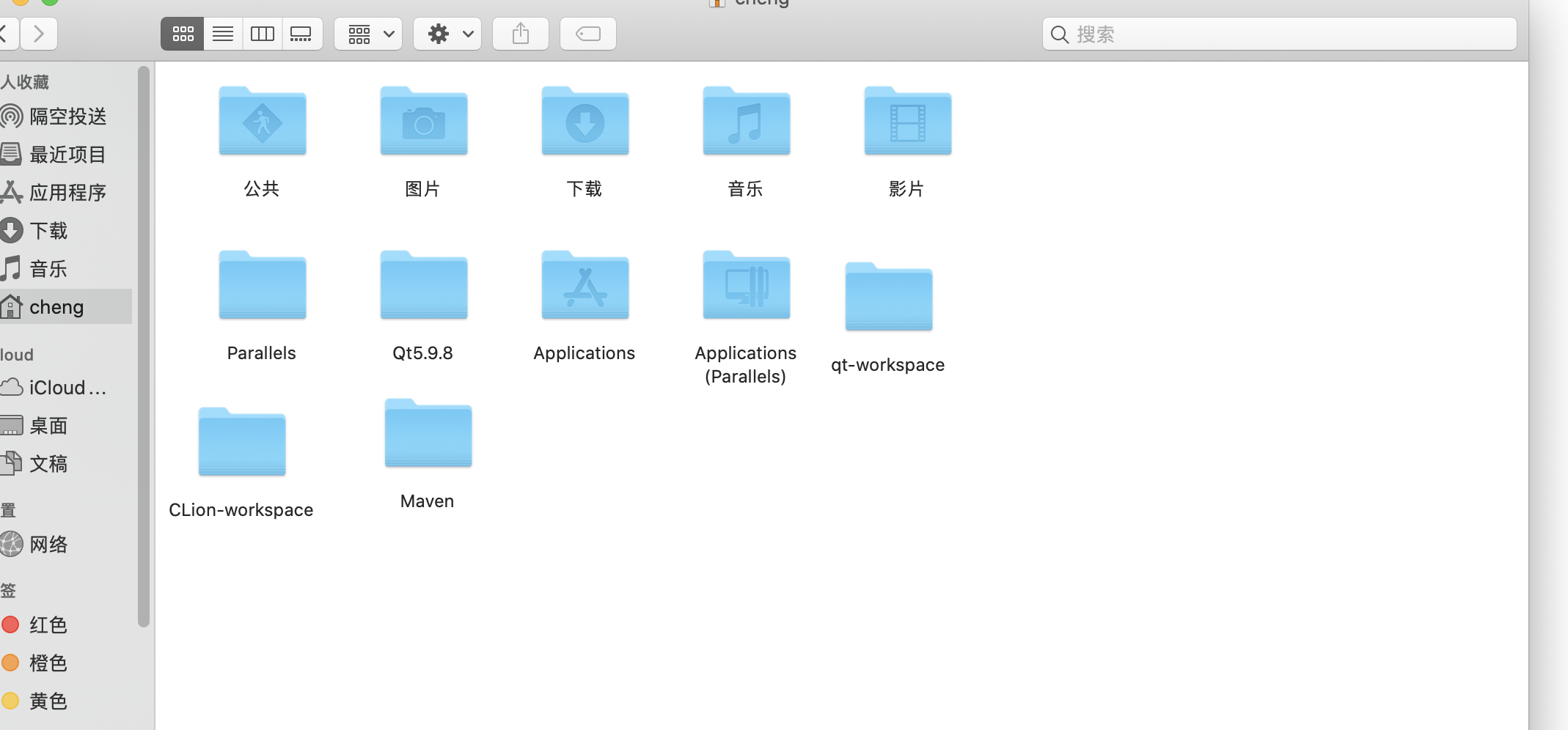This screenshot has width=1568, height=730.
Task: Click the Share toolbar button
Action: [521, 34]
